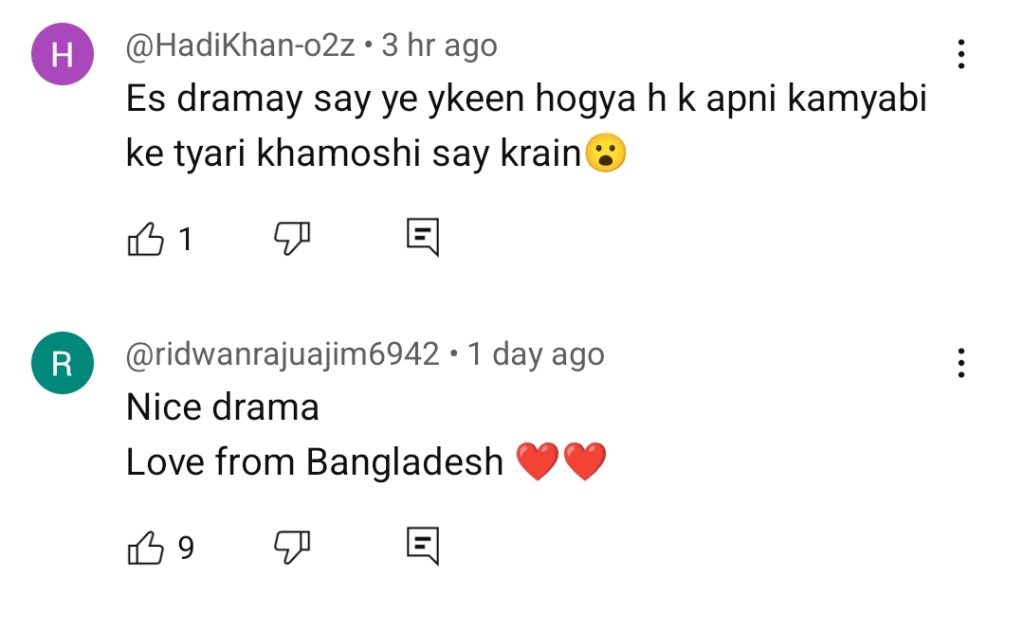This screenshot has width=1024, height=632.
Task: Open three-dot options on ridwanrajuajim6942's comment
Action: coord(960,362)
